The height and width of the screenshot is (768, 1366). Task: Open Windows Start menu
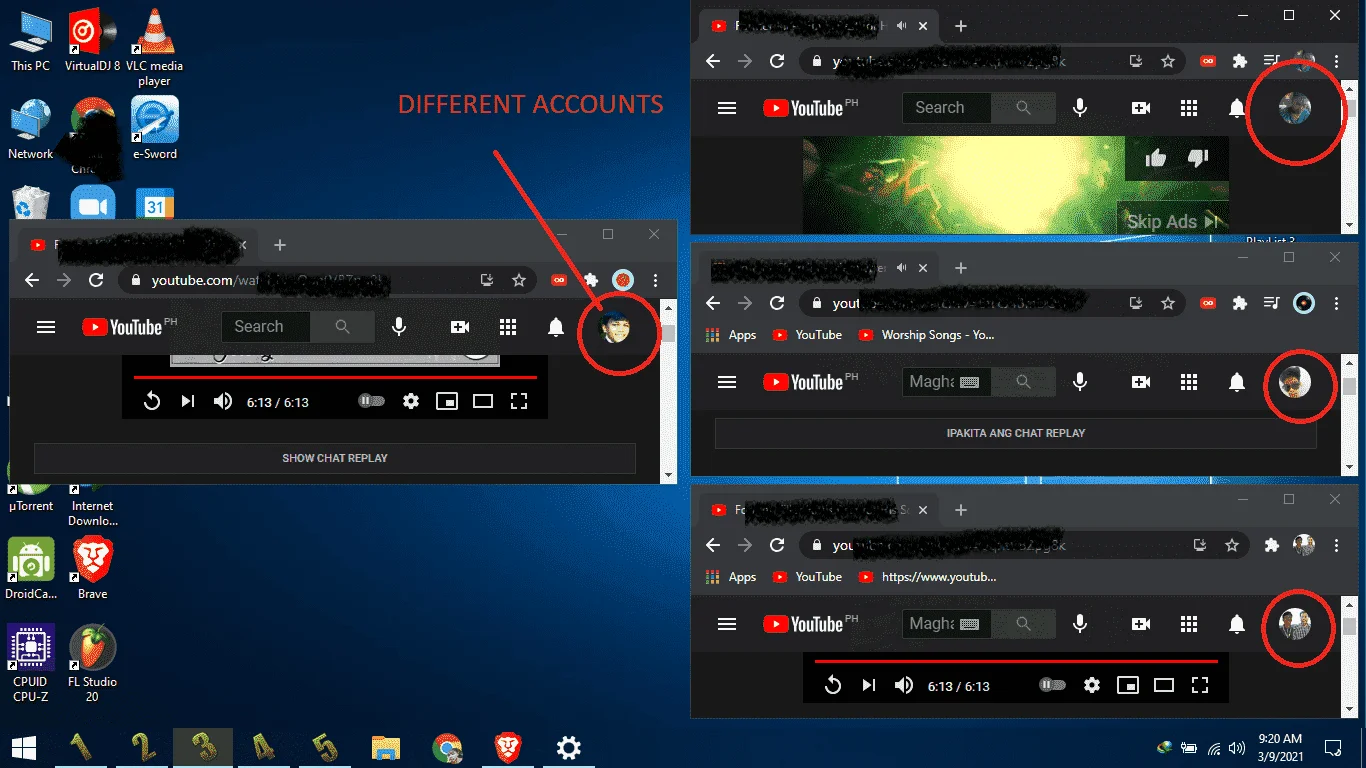pos(24,747)
